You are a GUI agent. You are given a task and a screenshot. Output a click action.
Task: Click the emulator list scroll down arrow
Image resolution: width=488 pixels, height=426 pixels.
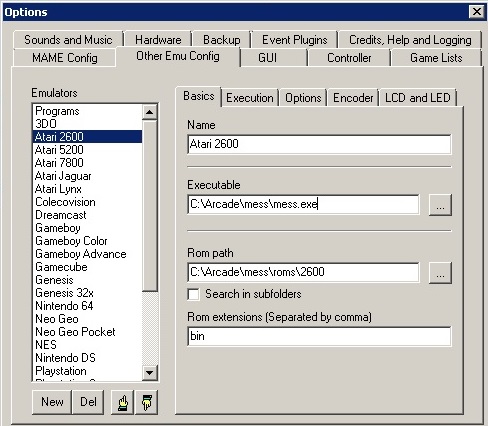click(x=150, y=373)
